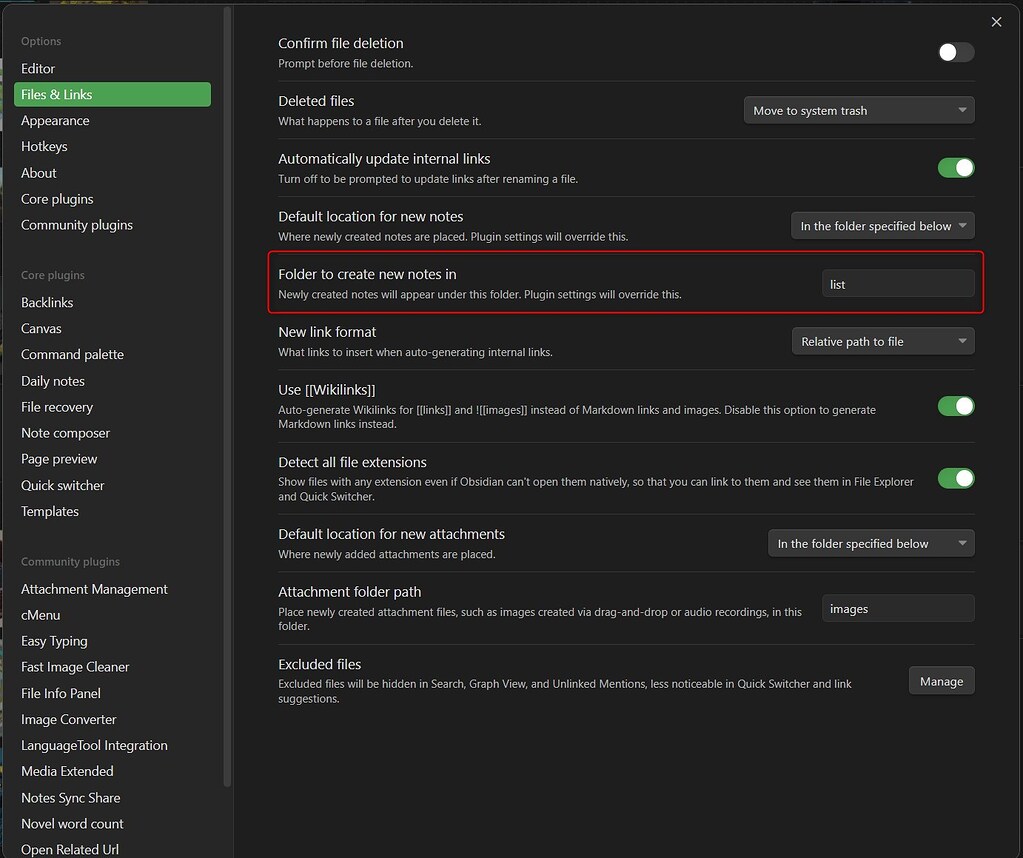Switch to the Appearance settings section
This screenshot has height=858, width=1023.
pyautogui.click(x=55, y=120)
